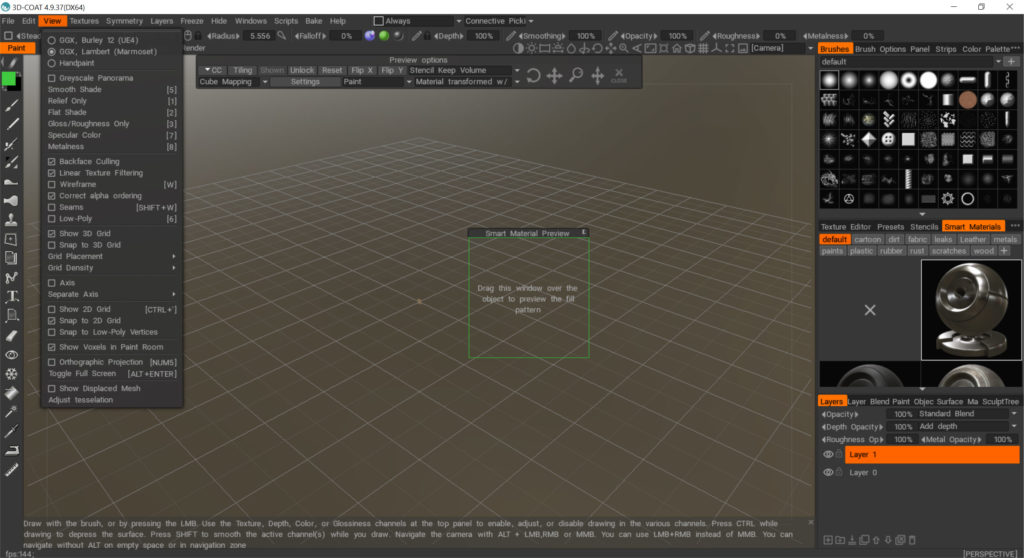The height and width of the screenshot is (558, 1024).
Task: Switch to the Stencils tab
Action: point(923,227)
